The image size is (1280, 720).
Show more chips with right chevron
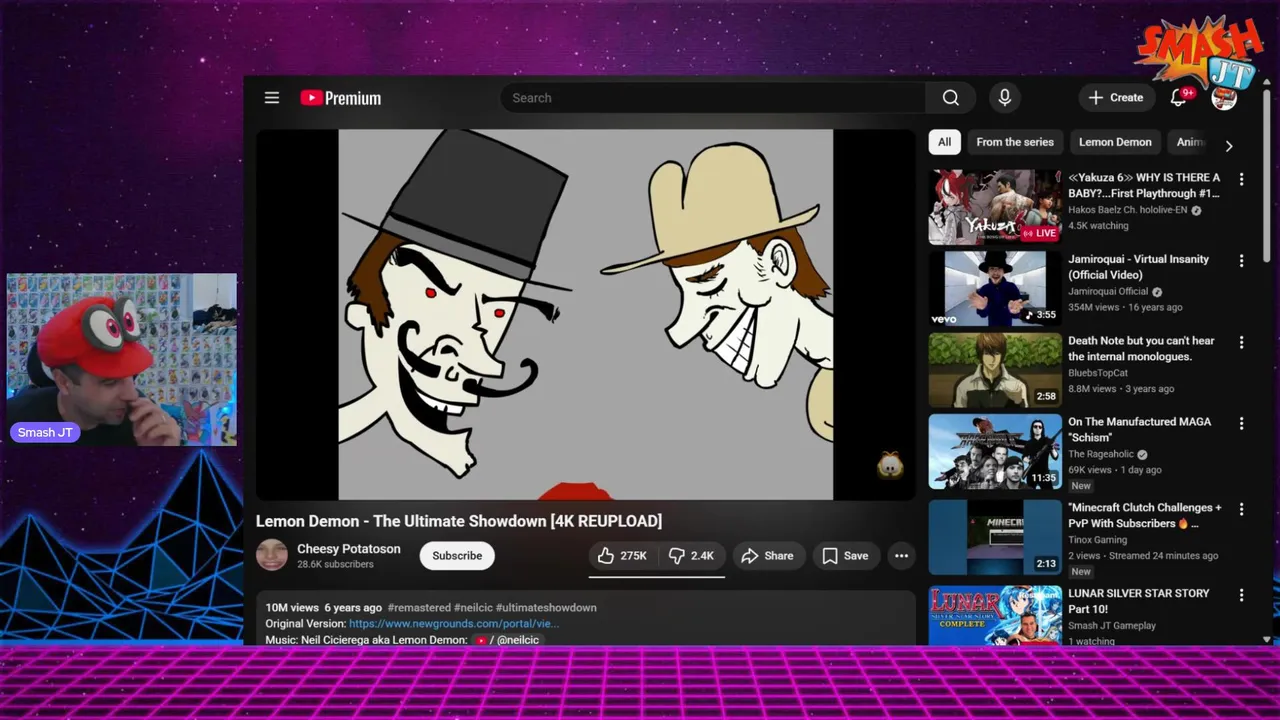click(1229, 146)
